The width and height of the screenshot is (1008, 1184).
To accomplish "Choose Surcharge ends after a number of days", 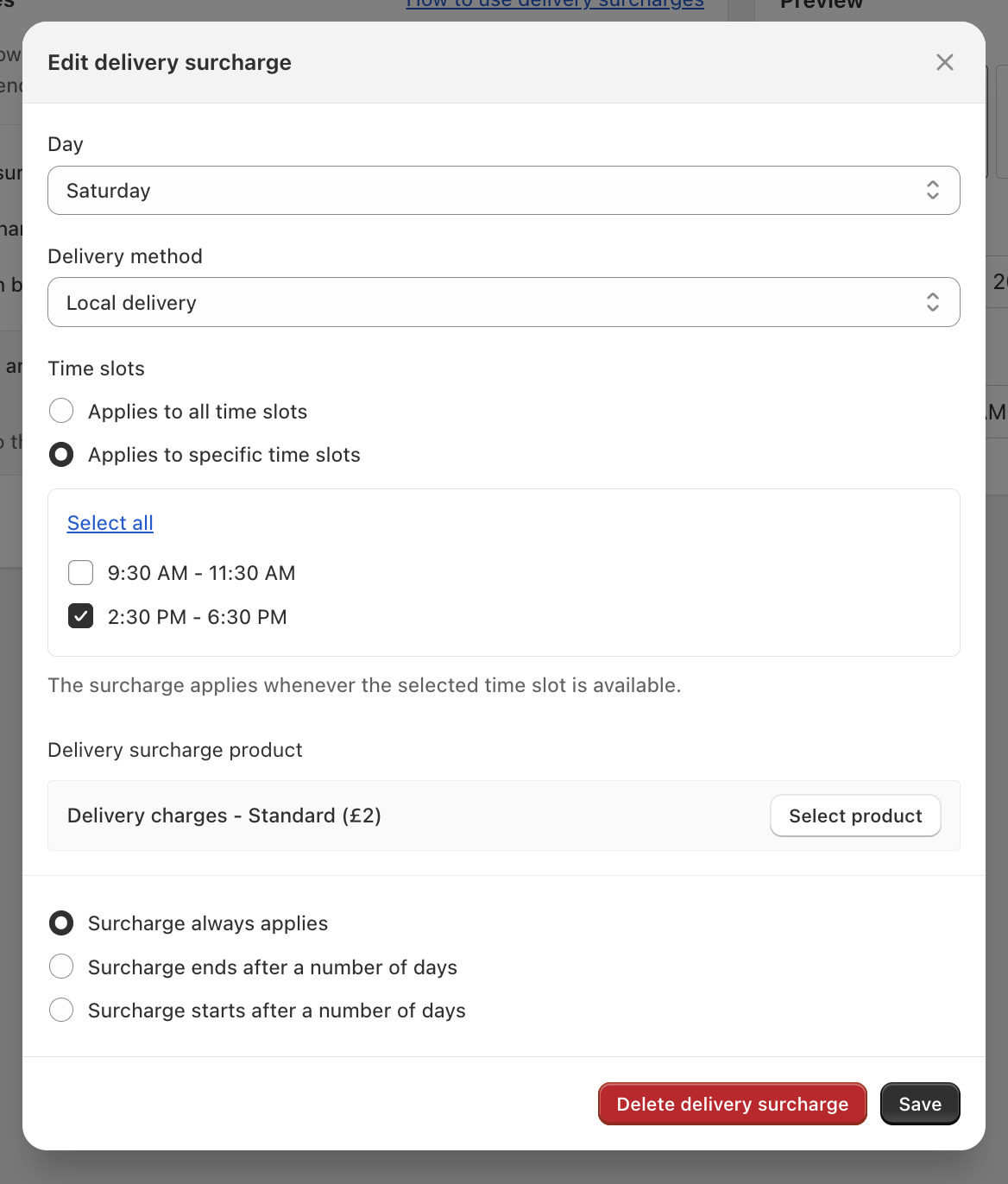I will [61, 967].
